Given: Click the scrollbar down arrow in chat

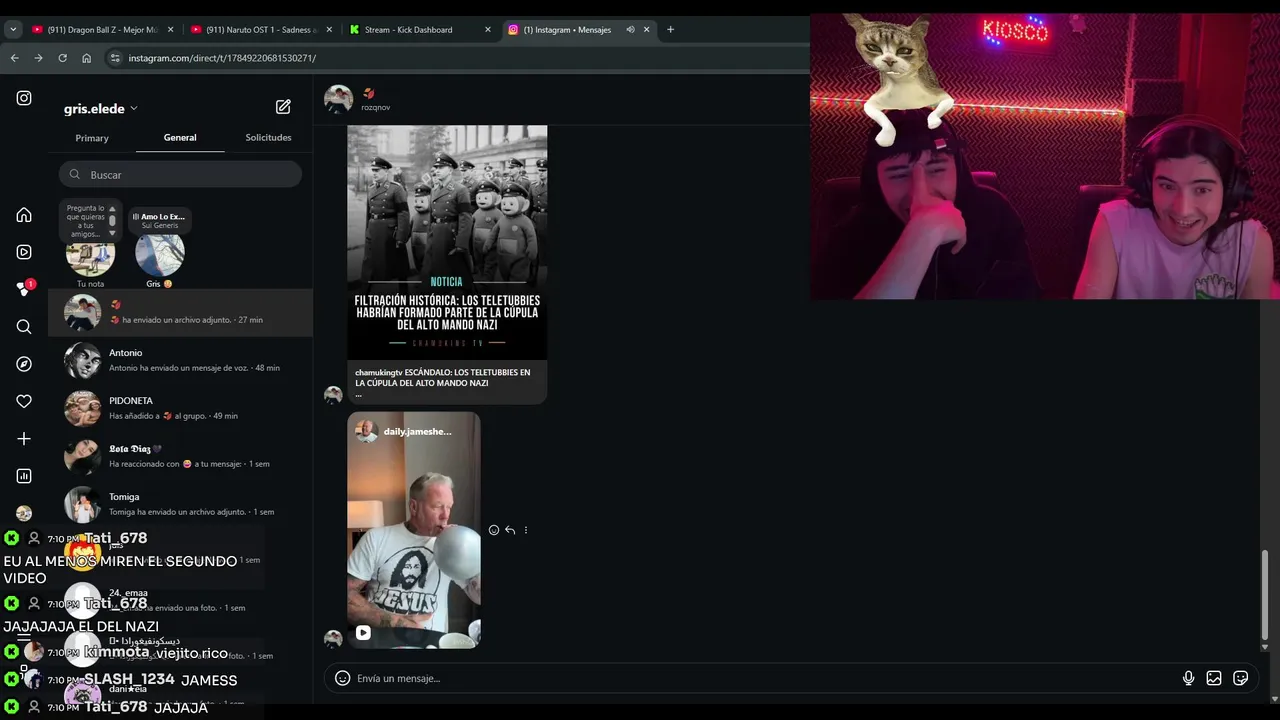Looking at the screenshot, I should [1265, 647].
